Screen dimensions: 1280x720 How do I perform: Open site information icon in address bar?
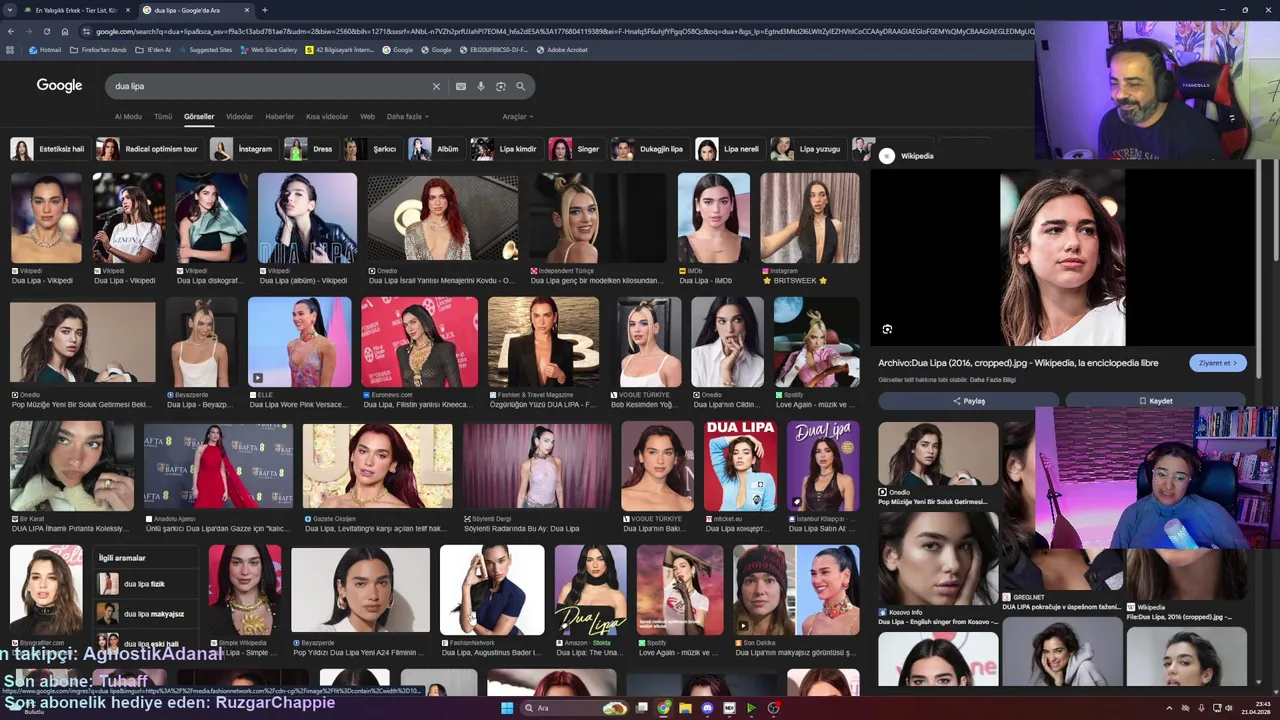click(x=87, y=31)
